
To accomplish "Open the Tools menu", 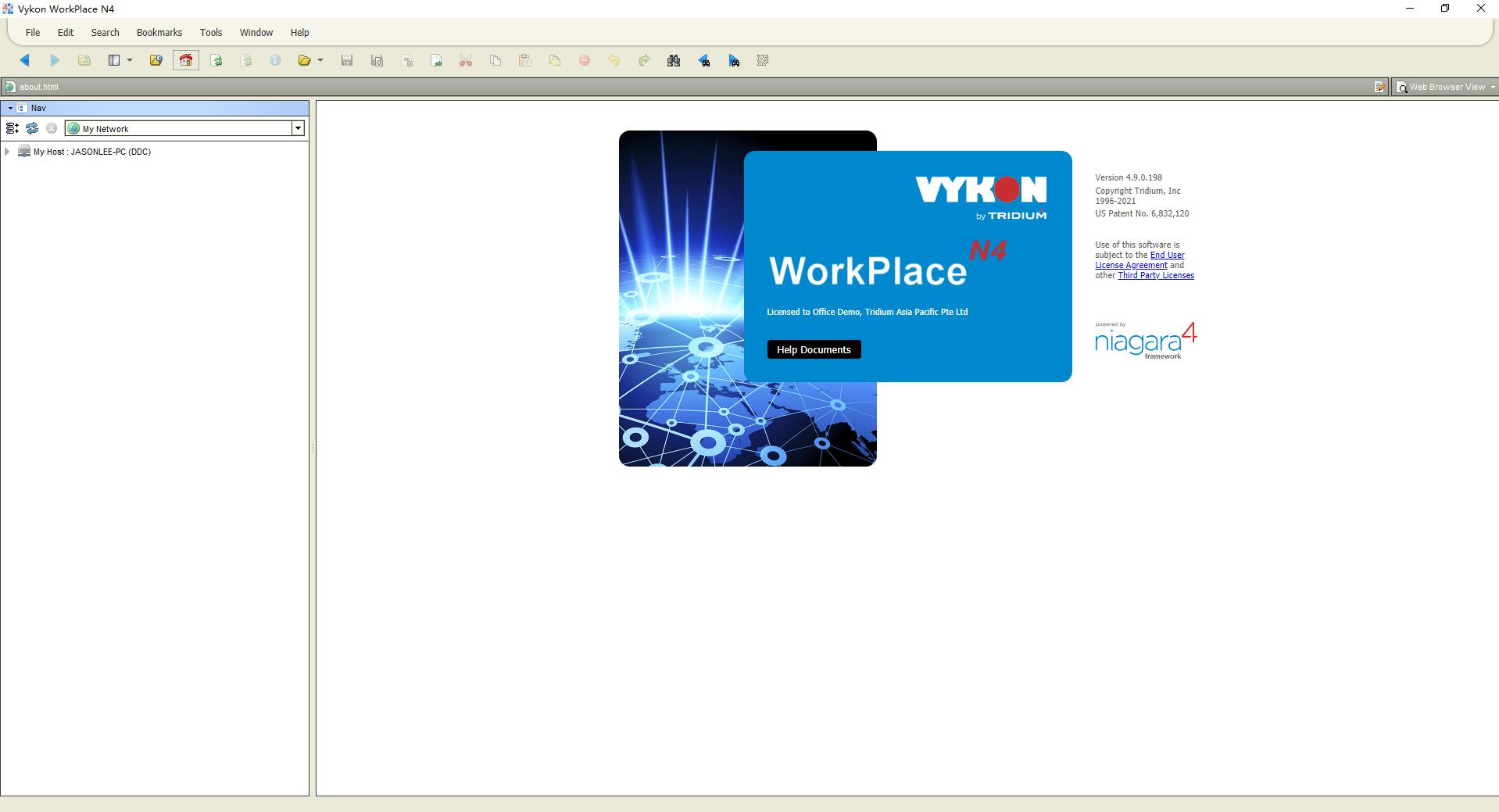I will click(211, 33).
